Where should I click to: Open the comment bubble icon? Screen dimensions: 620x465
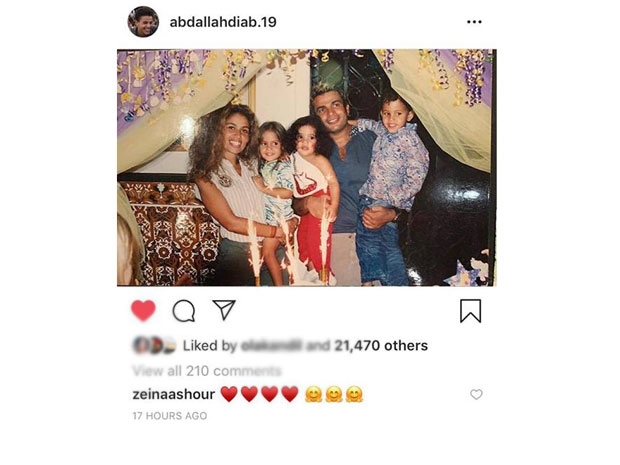tap(184, 311)
